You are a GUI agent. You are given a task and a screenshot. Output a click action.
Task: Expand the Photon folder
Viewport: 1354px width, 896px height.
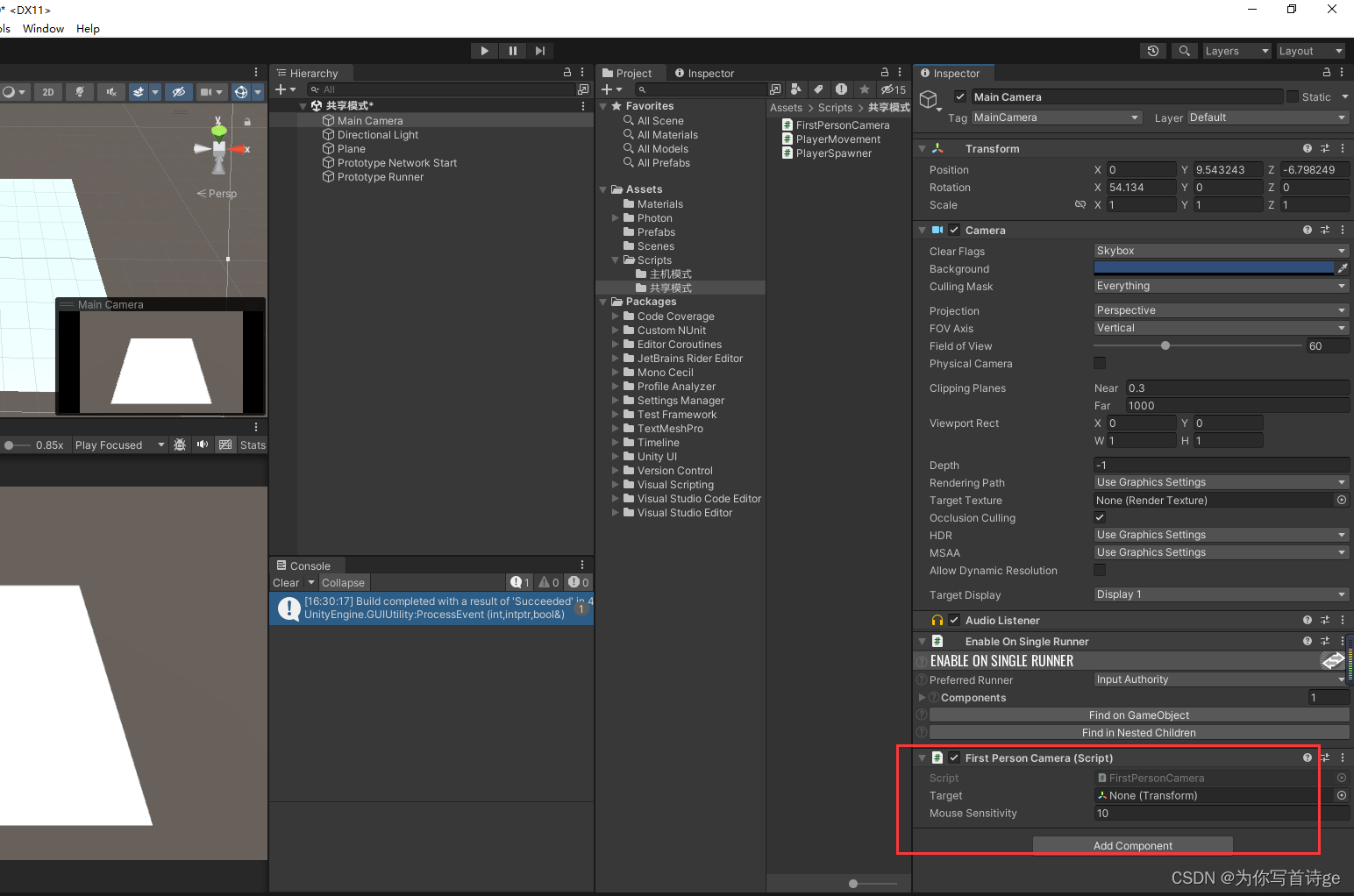click(616, 218)
